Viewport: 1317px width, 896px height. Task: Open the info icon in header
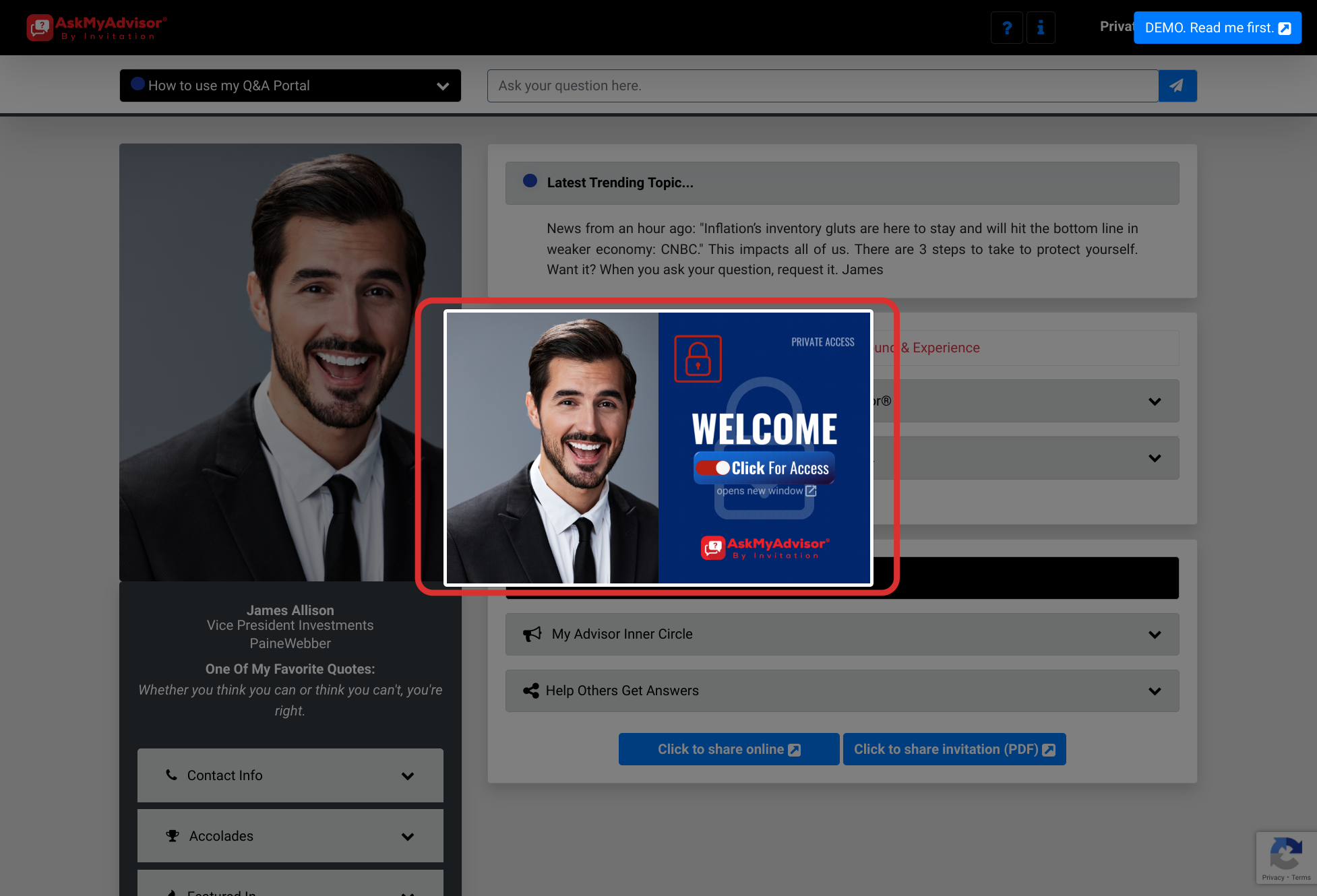[1041, 28]
